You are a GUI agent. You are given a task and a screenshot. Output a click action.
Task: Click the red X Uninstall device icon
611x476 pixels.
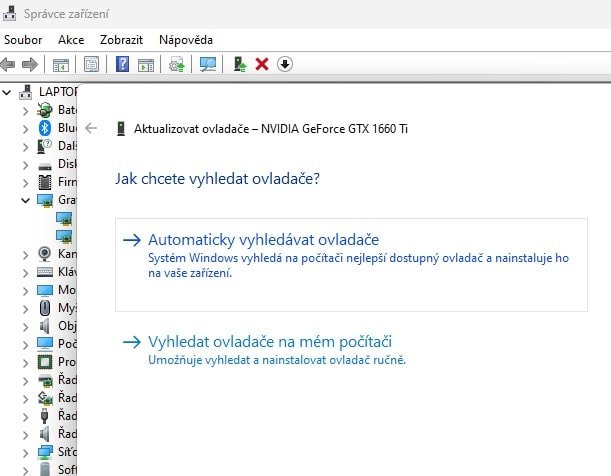(x=262, y=64)
